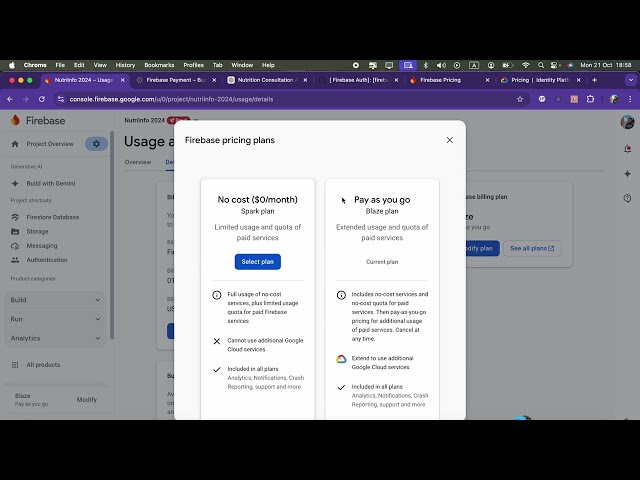The height and width of the screenshot is (480, 640).
Task: Click the info icon in Spark plan card
Action: [x=217, y=295]
